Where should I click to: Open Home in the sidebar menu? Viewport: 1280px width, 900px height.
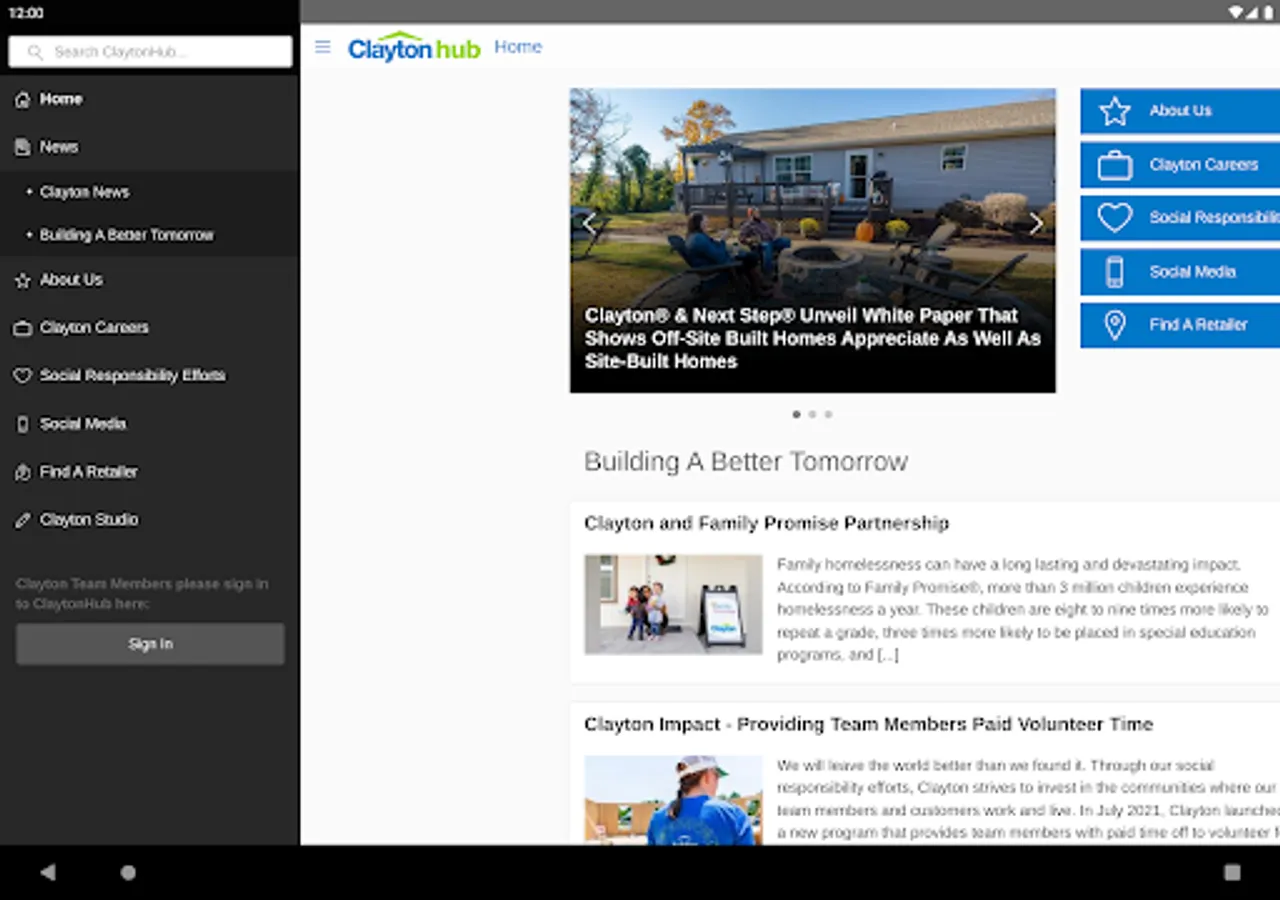point(150,100)
